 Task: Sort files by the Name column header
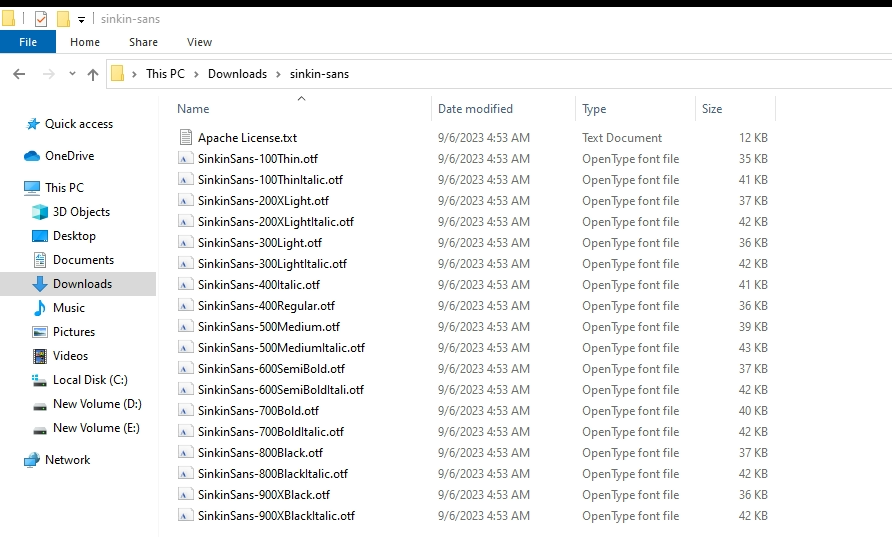193,109
